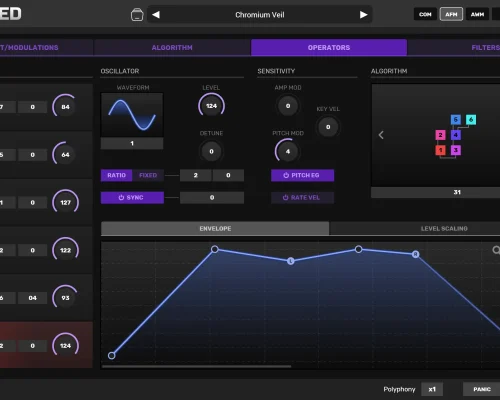The image size is (500, 400).
Task: Adjust the operator level knob showing 127
Action: 65,202
